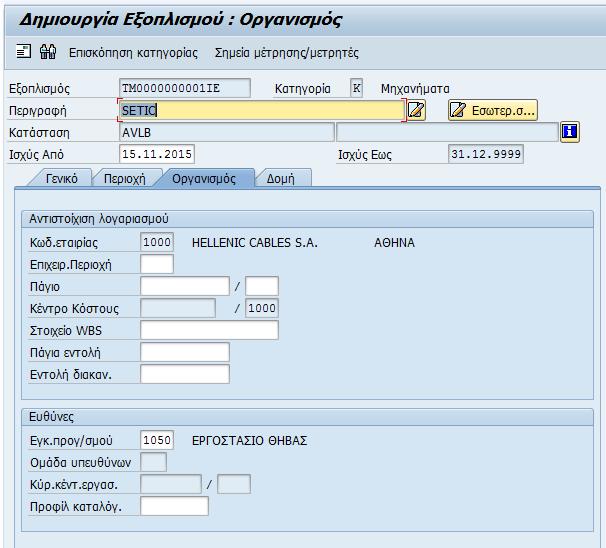
Task: Click the Ισχύς Από date field
Action: pyautogui.click(x=157, y=154)
